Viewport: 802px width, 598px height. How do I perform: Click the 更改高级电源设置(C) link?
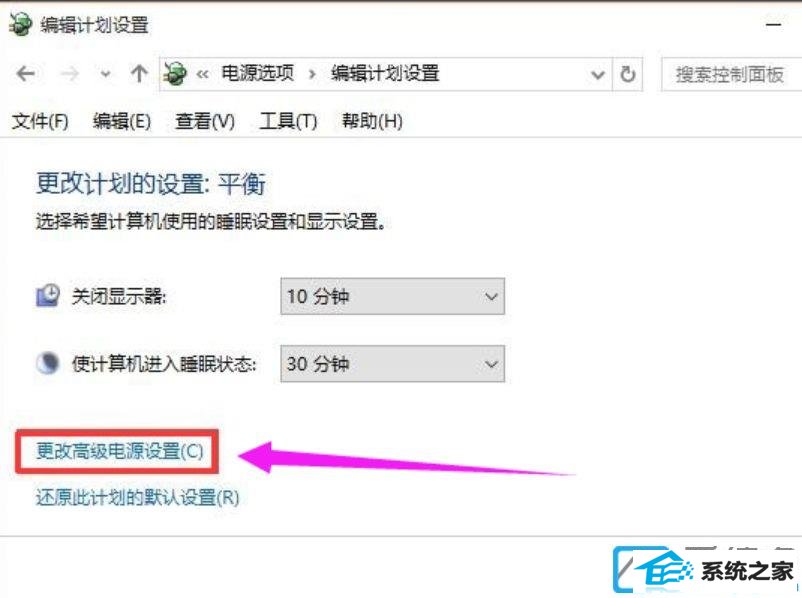(x=120, y=451)
